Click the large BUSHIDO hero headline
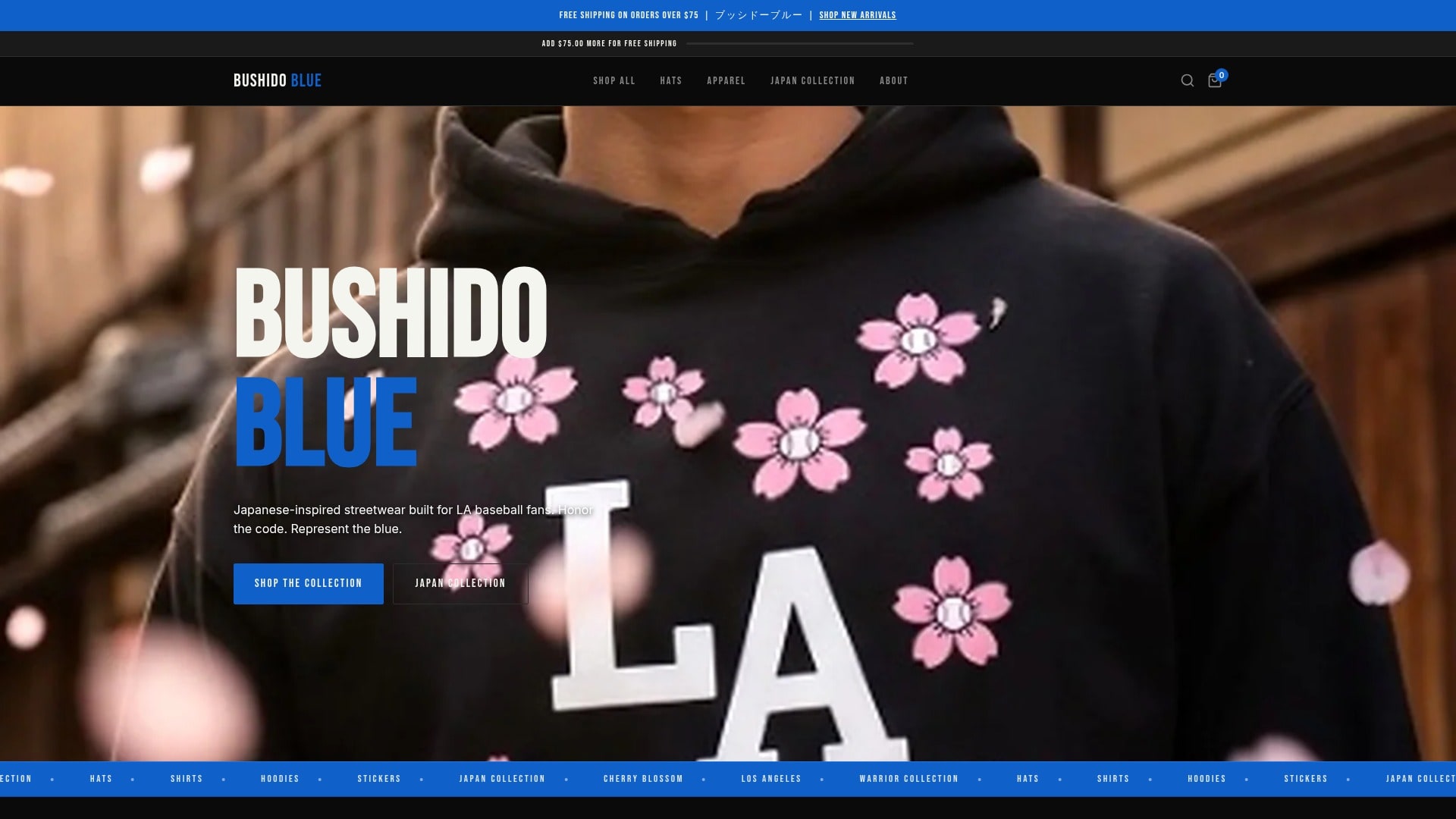Screen dimensions: 1456x819 [391, 312]
